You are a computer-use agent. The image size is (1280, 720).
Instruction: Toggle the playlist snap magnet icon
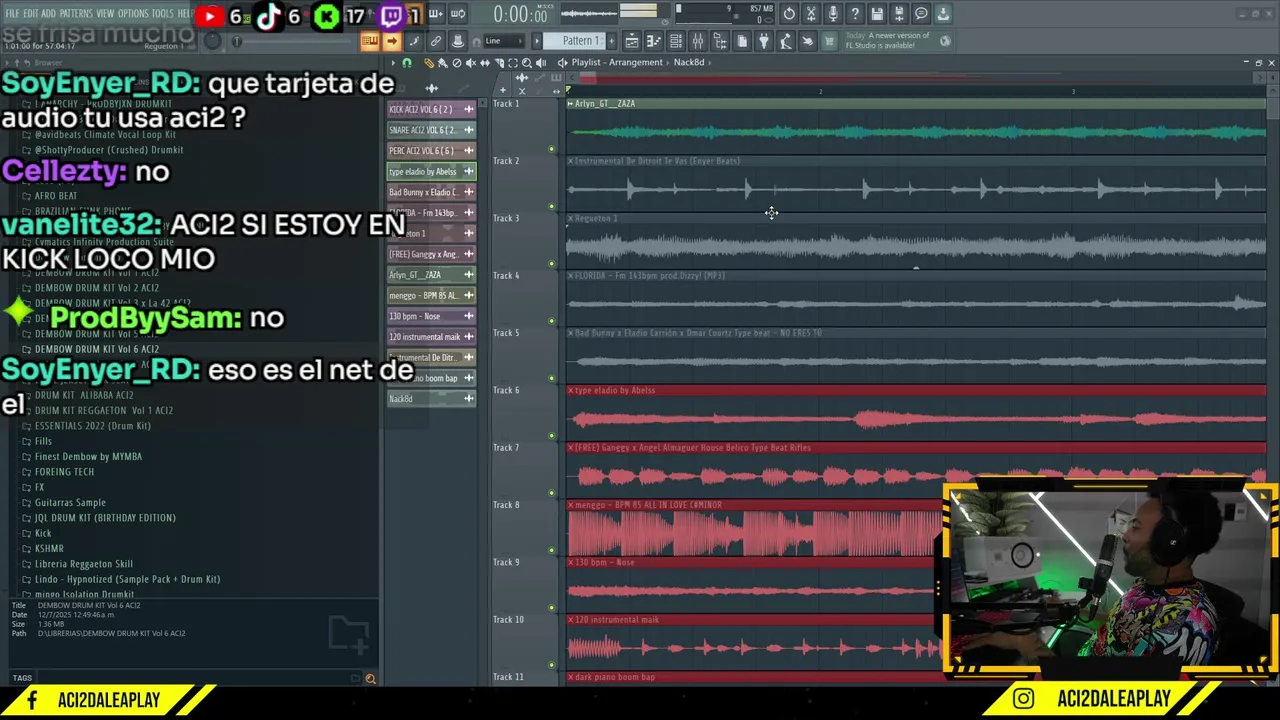point(406,63)
